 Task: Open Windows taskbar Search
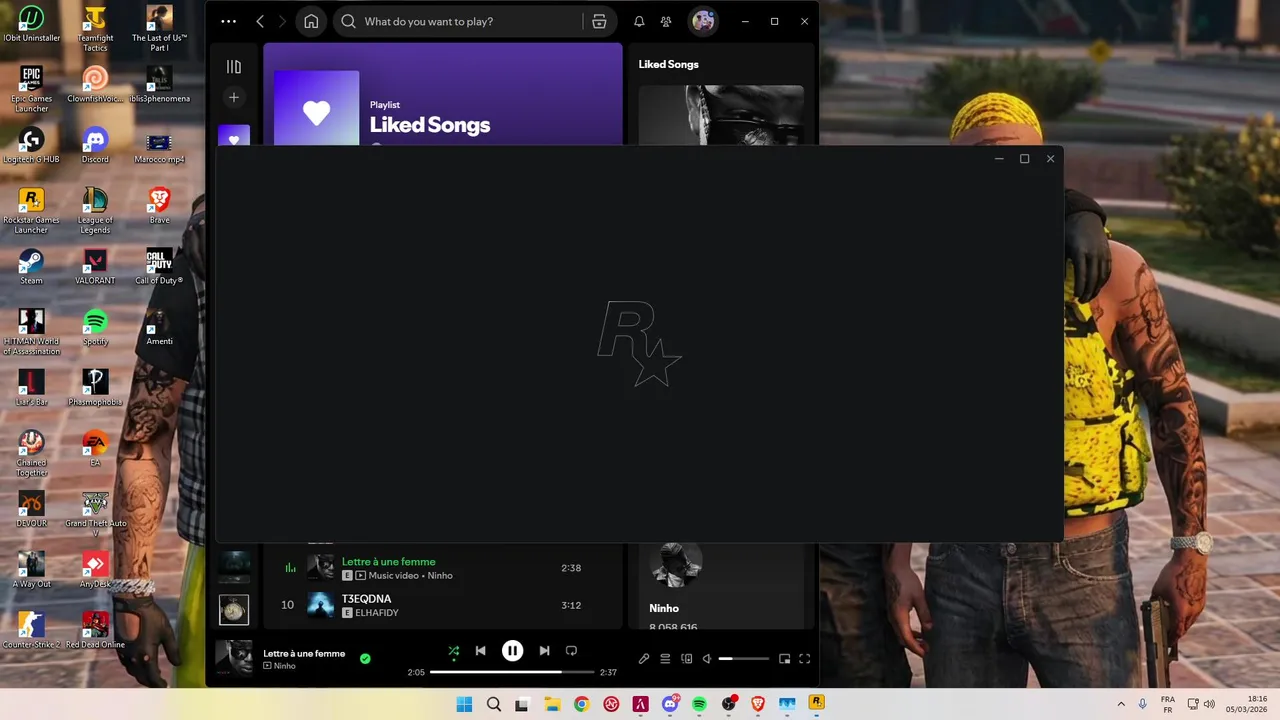coord(494,704)
